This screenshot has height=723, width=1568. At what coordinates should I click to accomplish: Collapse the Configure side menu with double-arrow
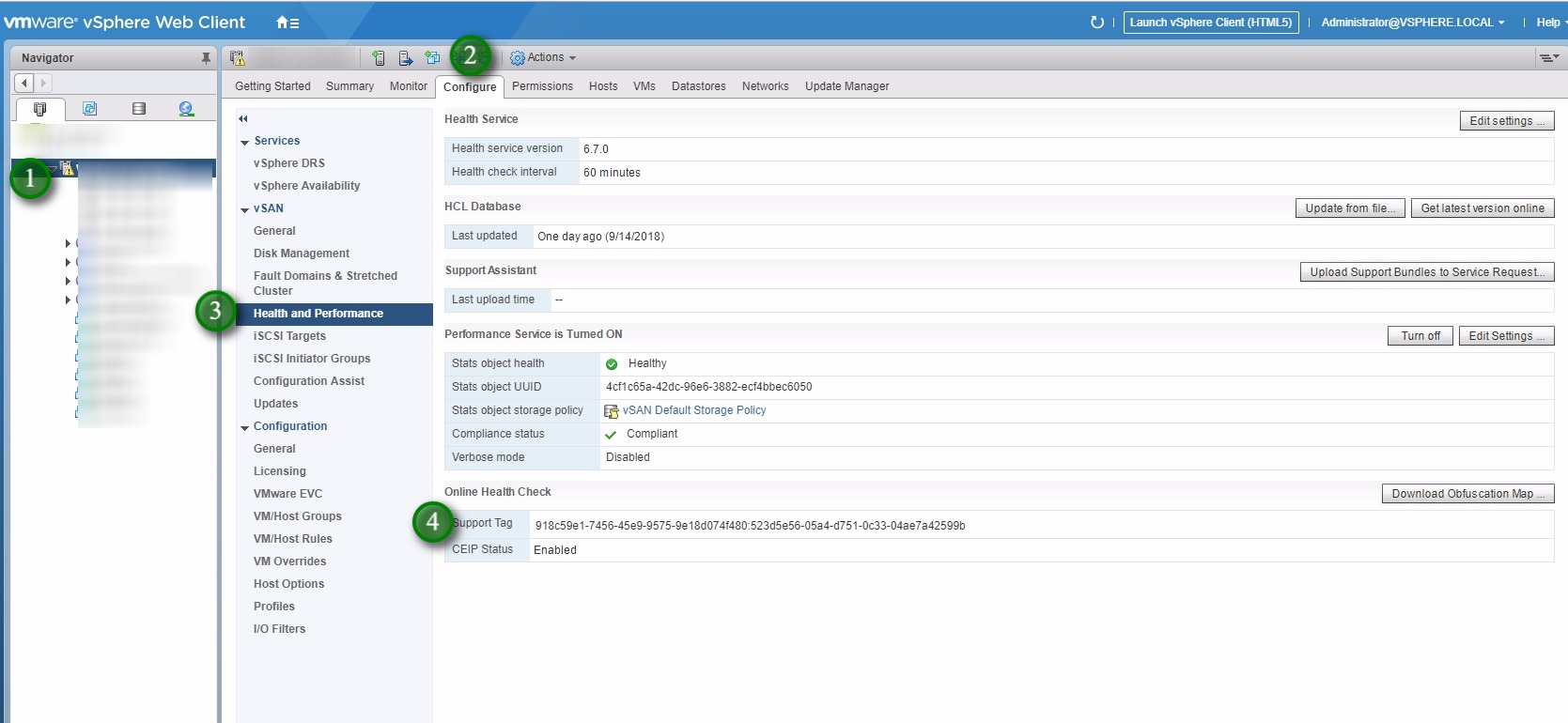[243, 119]
